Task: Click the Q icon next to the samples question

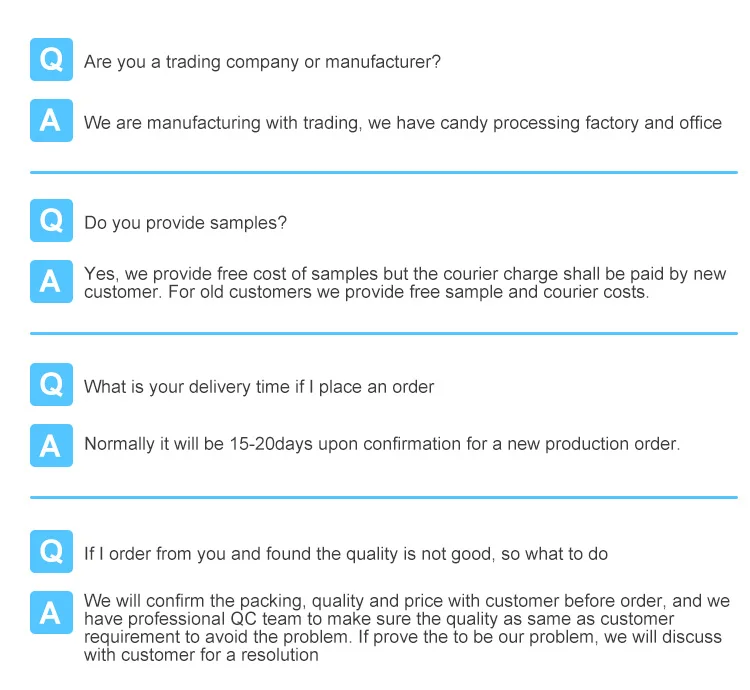Action: [x=51, y=222]
